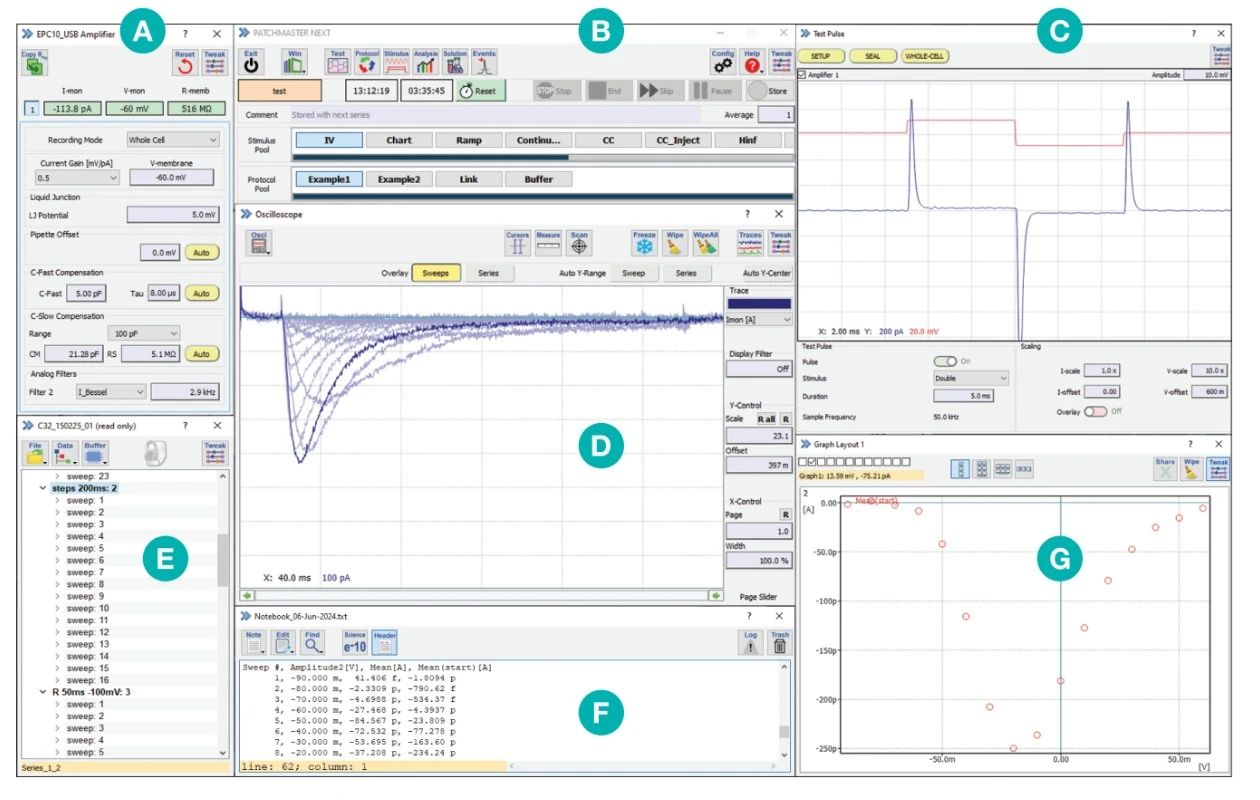Open the Recording Mode Whole Cell dropdown
1260x800 pixels.
tap(173, 140)
